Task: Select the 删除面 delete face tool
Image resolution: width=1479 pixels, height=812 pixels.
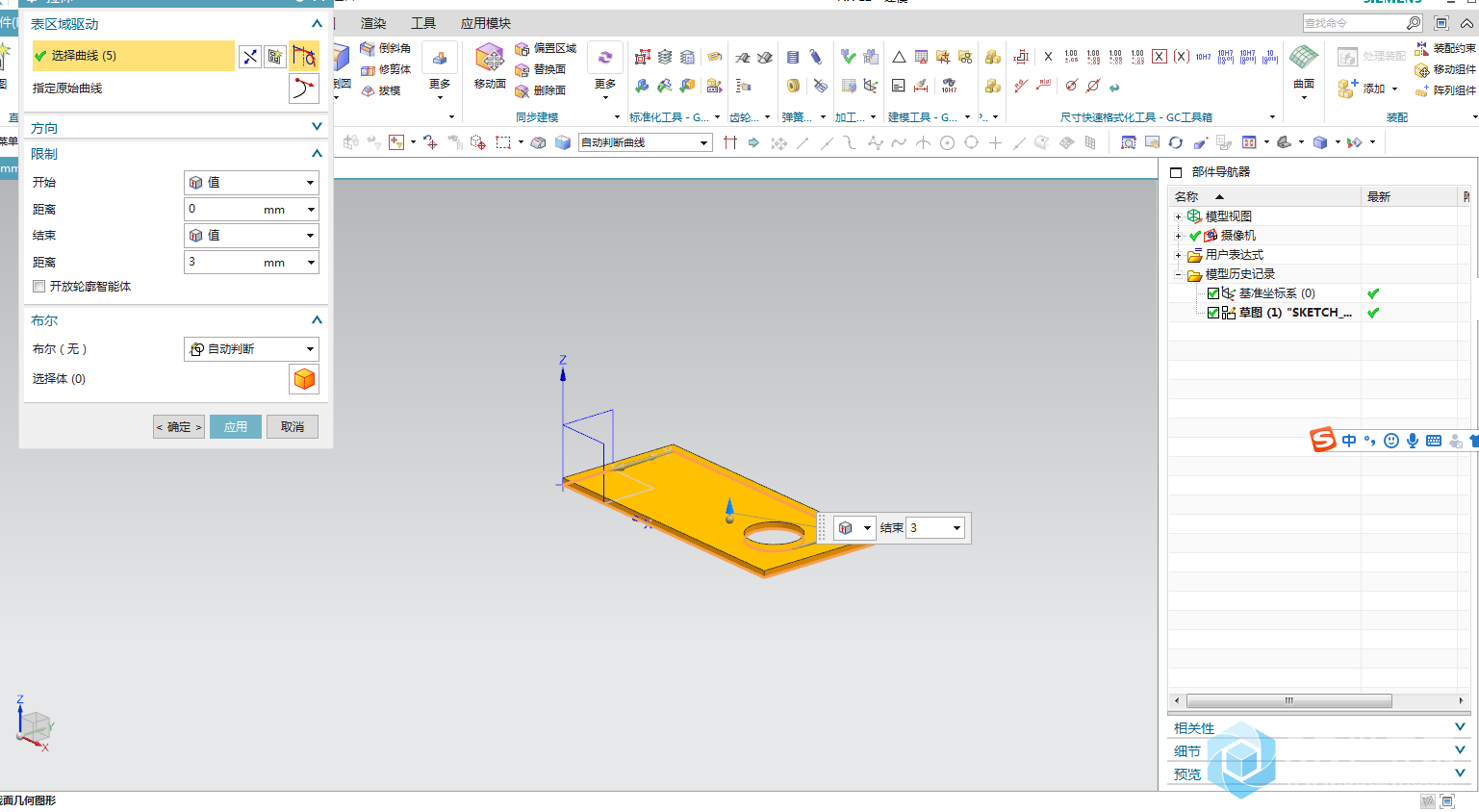Action: tap(540, 90)
